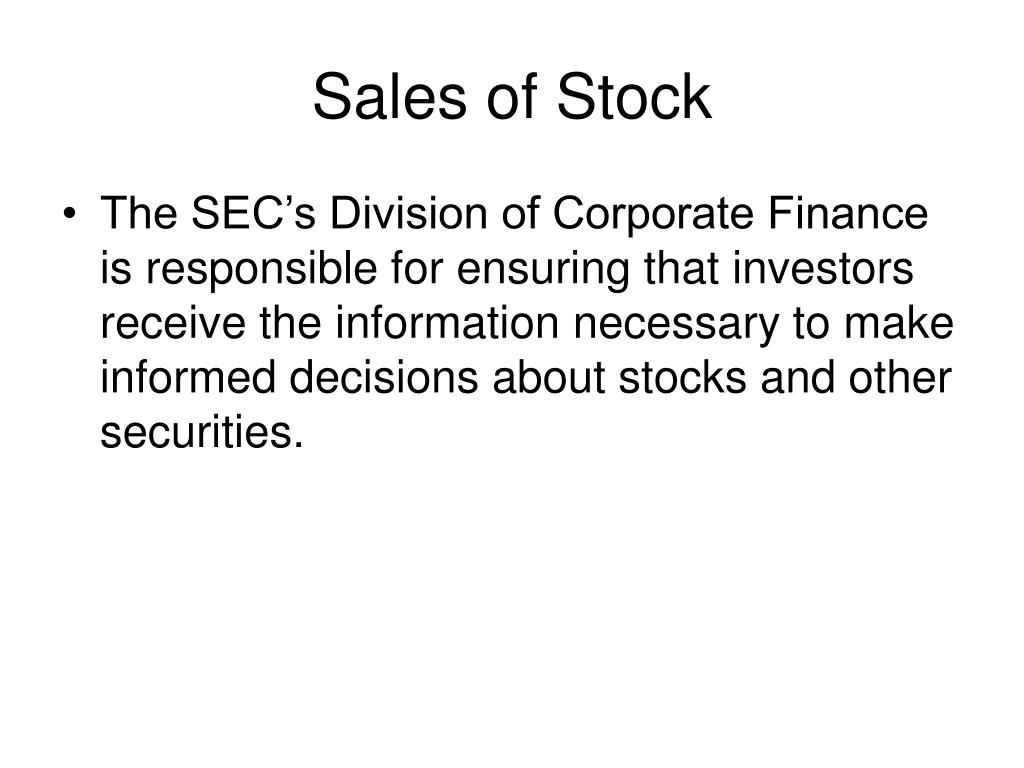Click the word "other" ending fourth line
Screen dimensions: 1024x768
coord(900,378)
